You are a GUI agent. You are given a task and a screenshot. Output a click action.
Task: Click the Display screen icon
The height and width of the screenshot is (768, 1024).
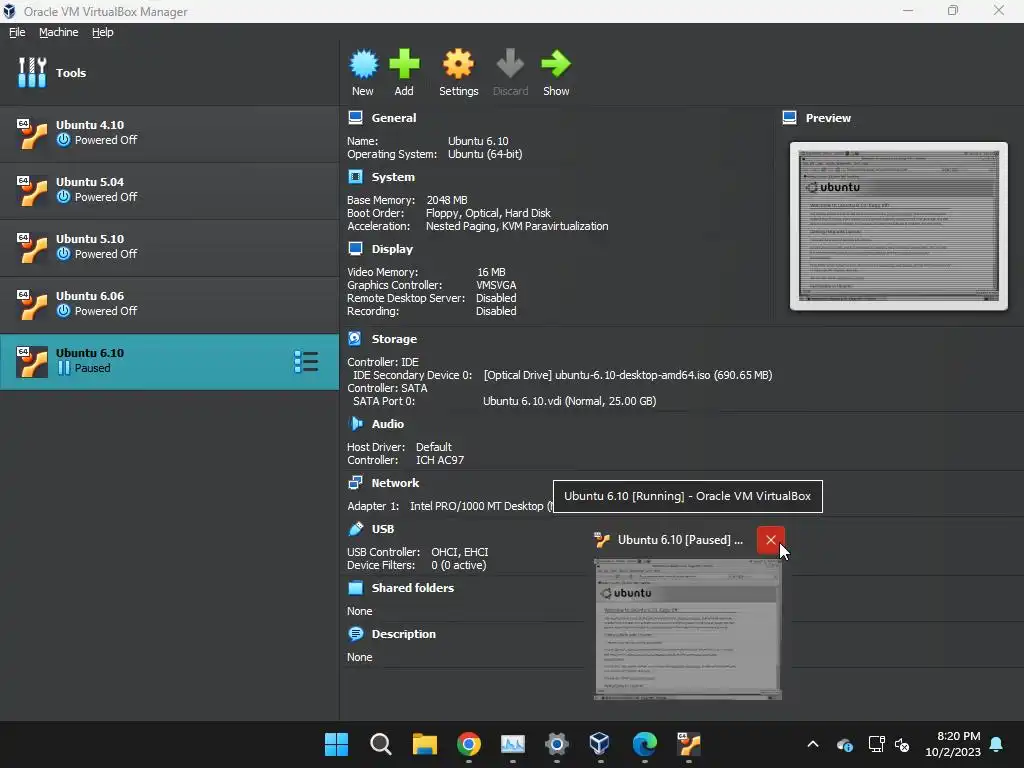click(x=355, y=248)
